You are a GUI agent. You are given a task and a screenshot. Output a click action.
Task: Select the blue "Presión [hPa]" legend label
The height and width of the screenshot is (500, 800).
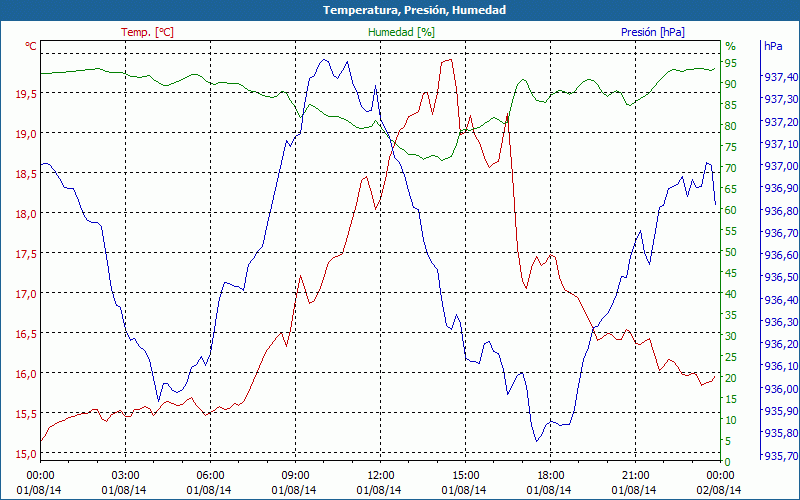tap(653, 32)
